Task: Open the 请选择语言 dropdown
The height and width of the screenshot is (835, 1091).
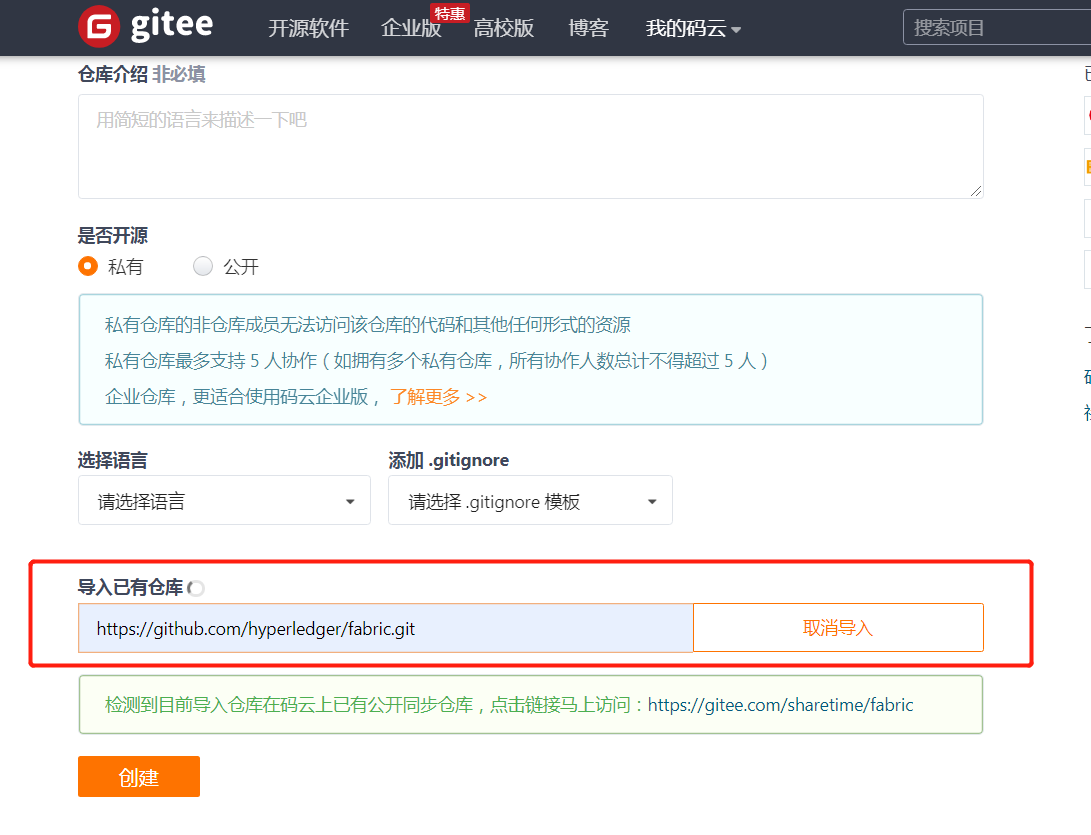Action: click(x=224, y=500)
